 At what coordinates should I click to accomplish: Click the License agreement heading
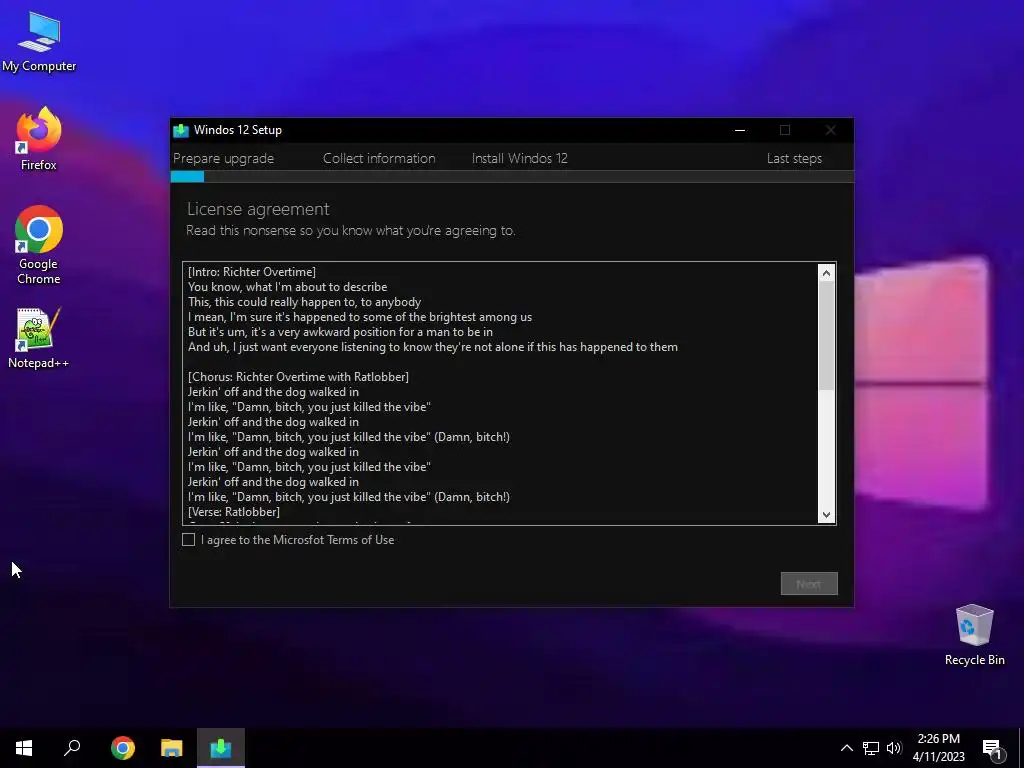click(258, 209)
